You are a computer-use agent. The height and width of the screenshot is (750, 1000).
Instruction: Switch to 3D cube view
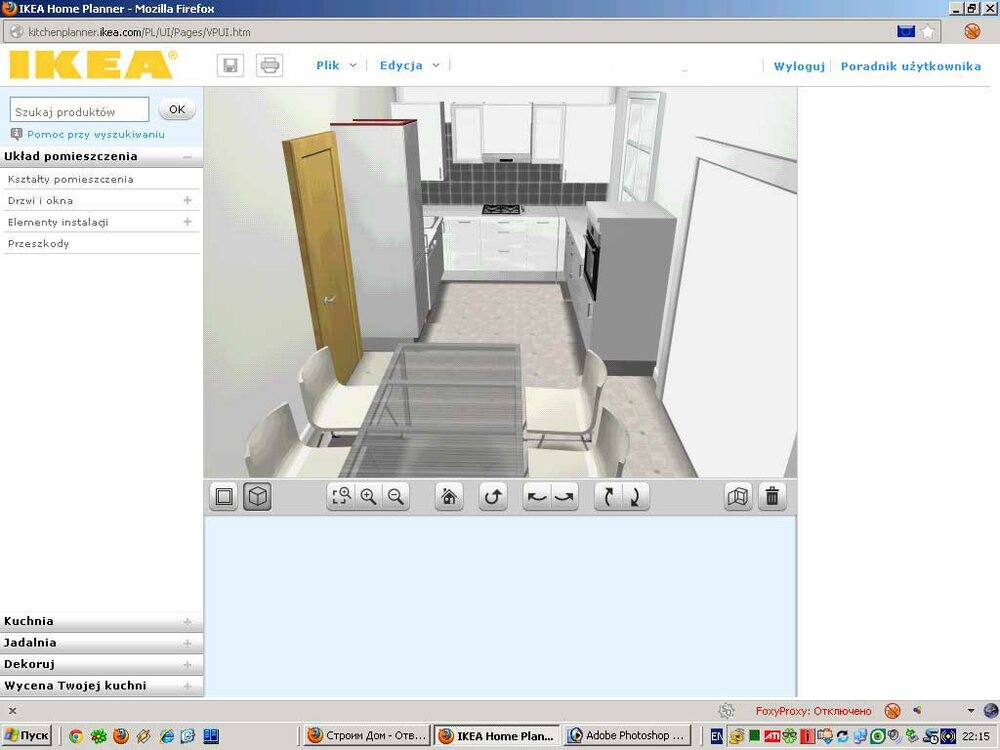click(257, 497)
